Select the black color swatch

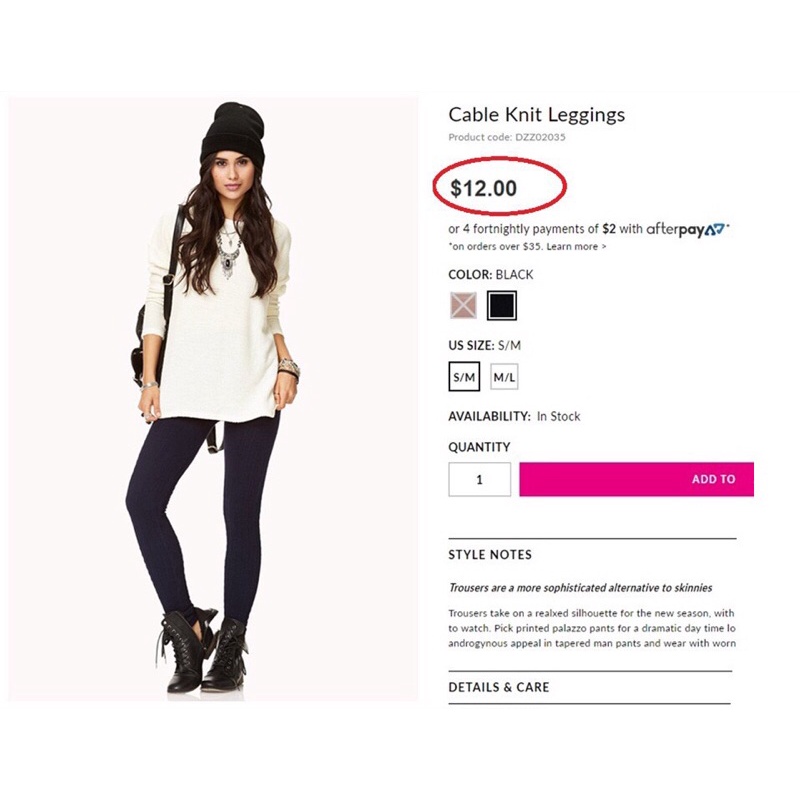point(502,306)
